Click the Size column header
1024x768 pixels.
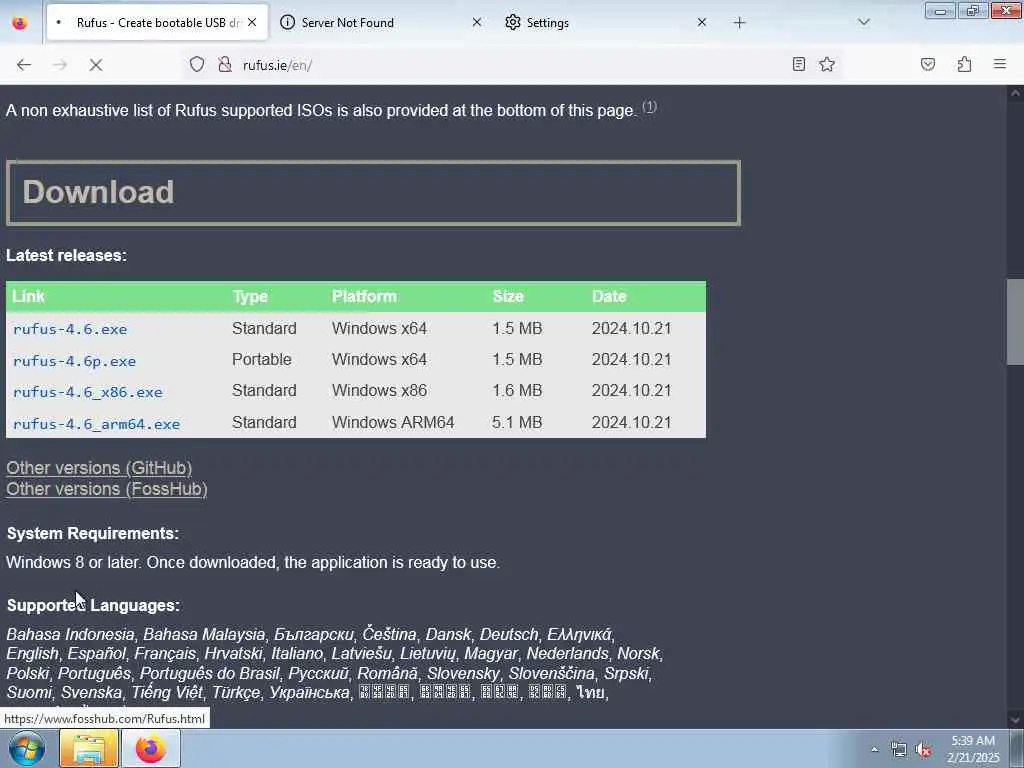(x=508, y=296)
